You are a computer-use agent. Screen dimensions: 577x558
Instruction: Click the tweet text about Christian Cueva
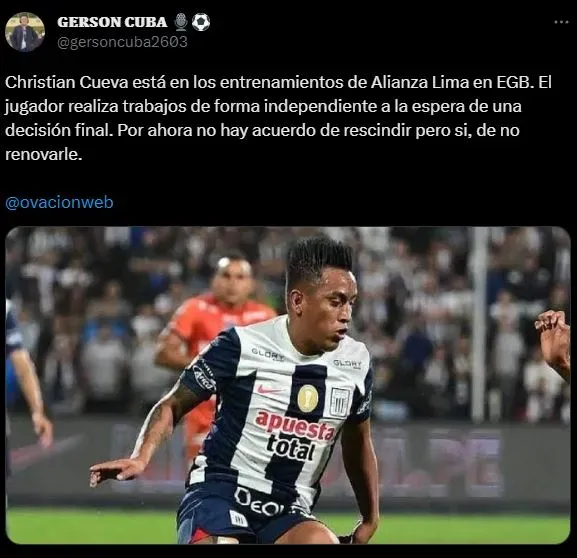point(278,118)
